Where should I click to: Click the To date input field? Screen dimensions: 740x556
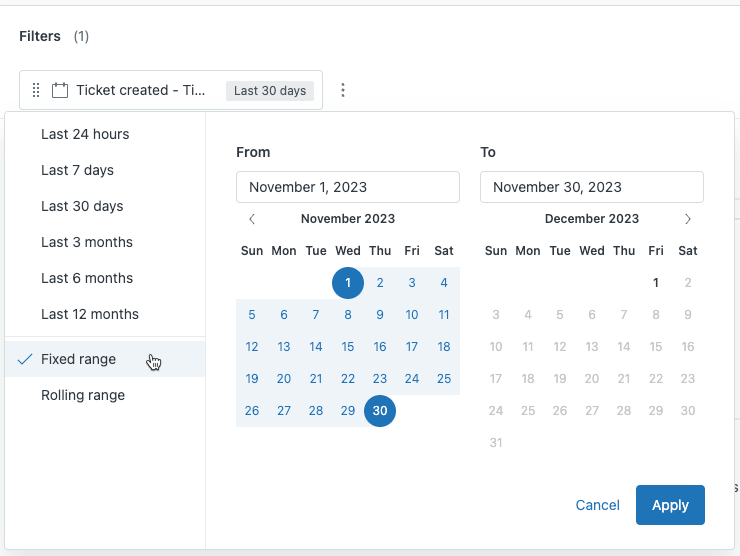591,187
